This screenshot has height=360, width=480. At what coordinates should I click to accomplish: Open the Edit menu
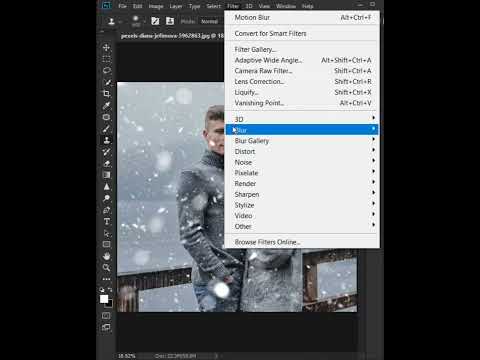point(137,6)
